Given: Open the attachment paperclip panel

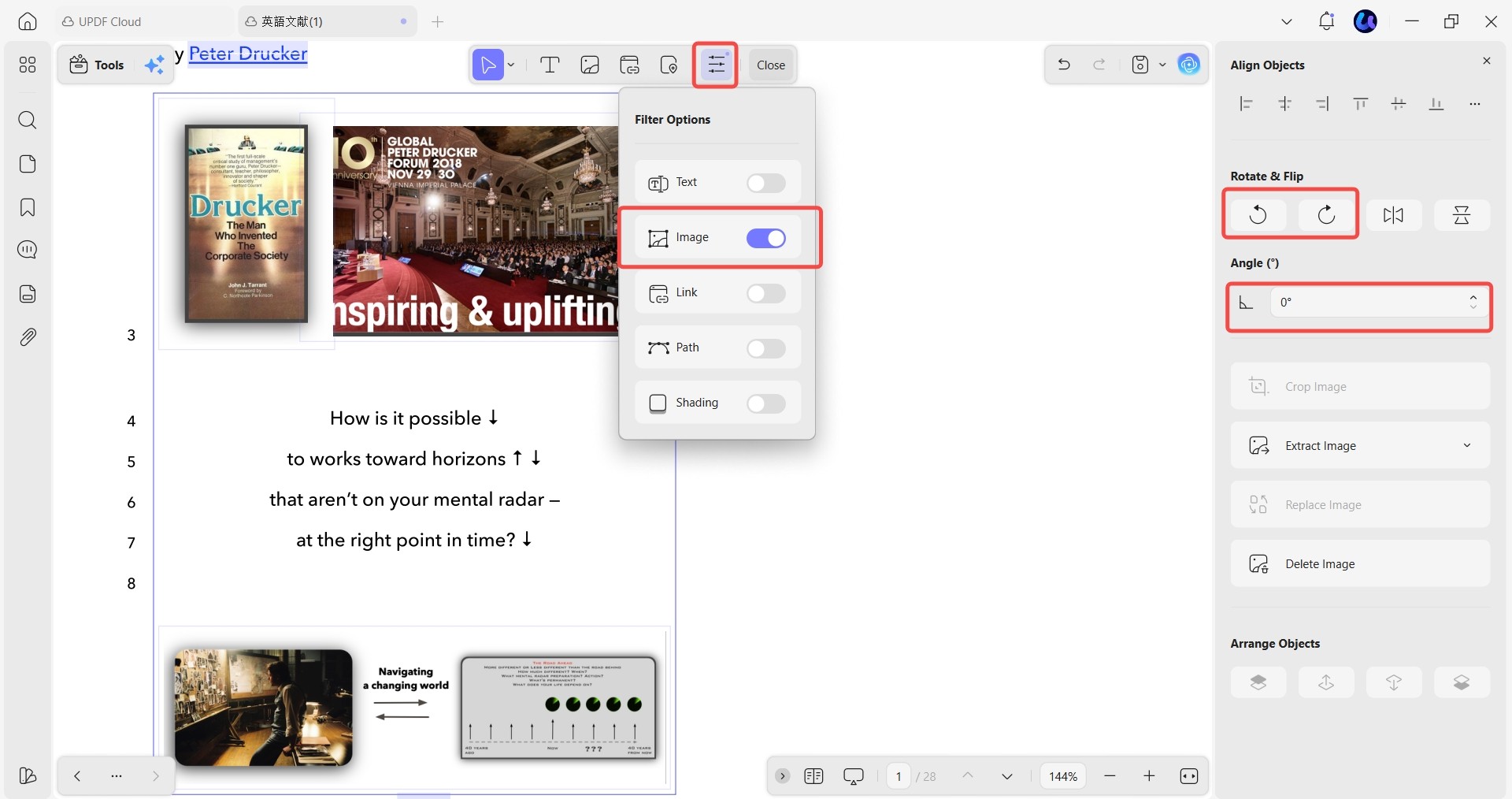Looking at the screenshot, I should 28,337.
